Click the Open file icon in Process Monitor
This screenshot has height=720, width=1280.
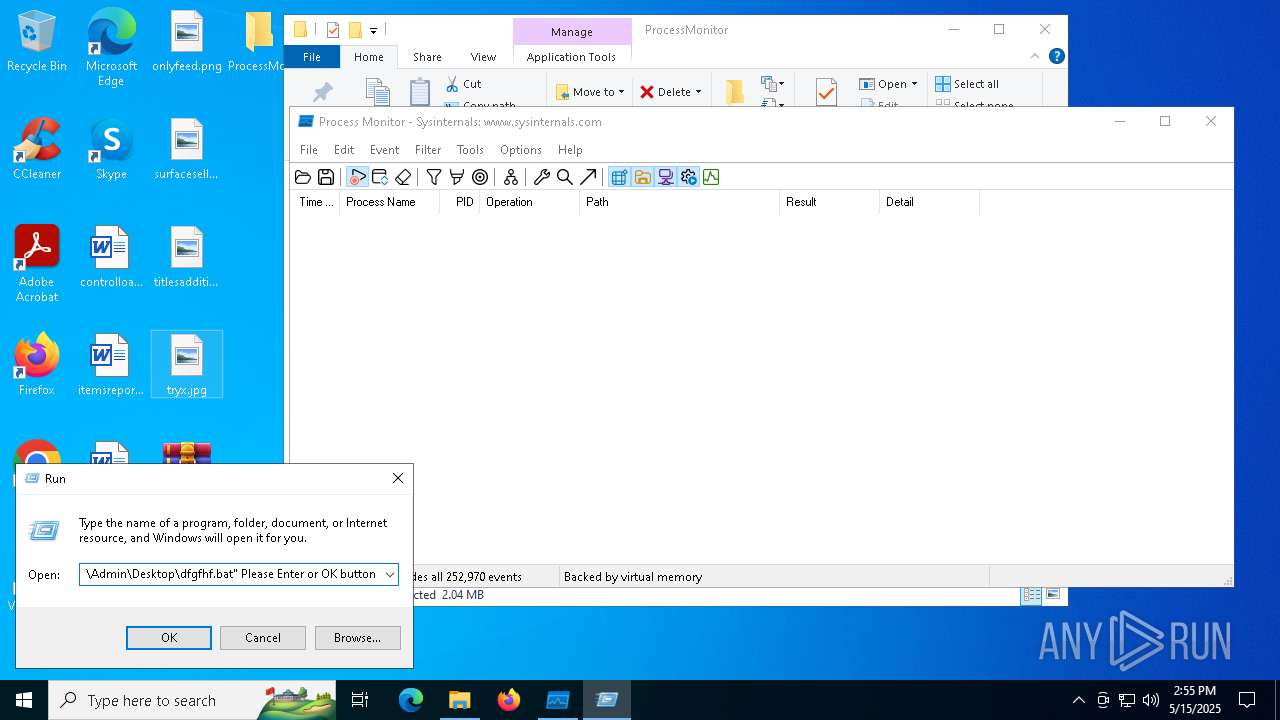(x=303, y=177)
